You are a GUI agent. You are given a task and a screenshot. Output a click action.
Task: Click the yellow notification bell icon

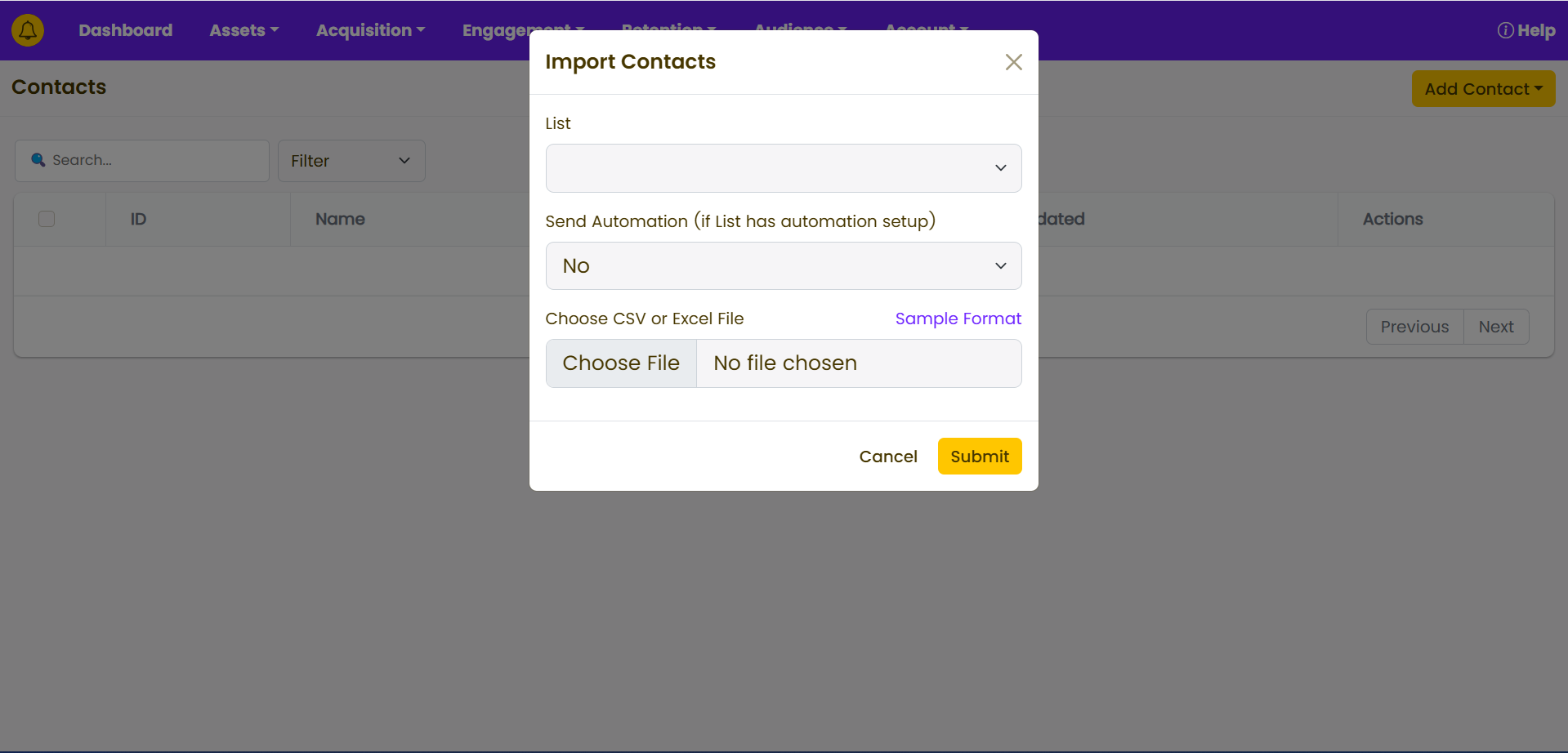tap(28, 30)
